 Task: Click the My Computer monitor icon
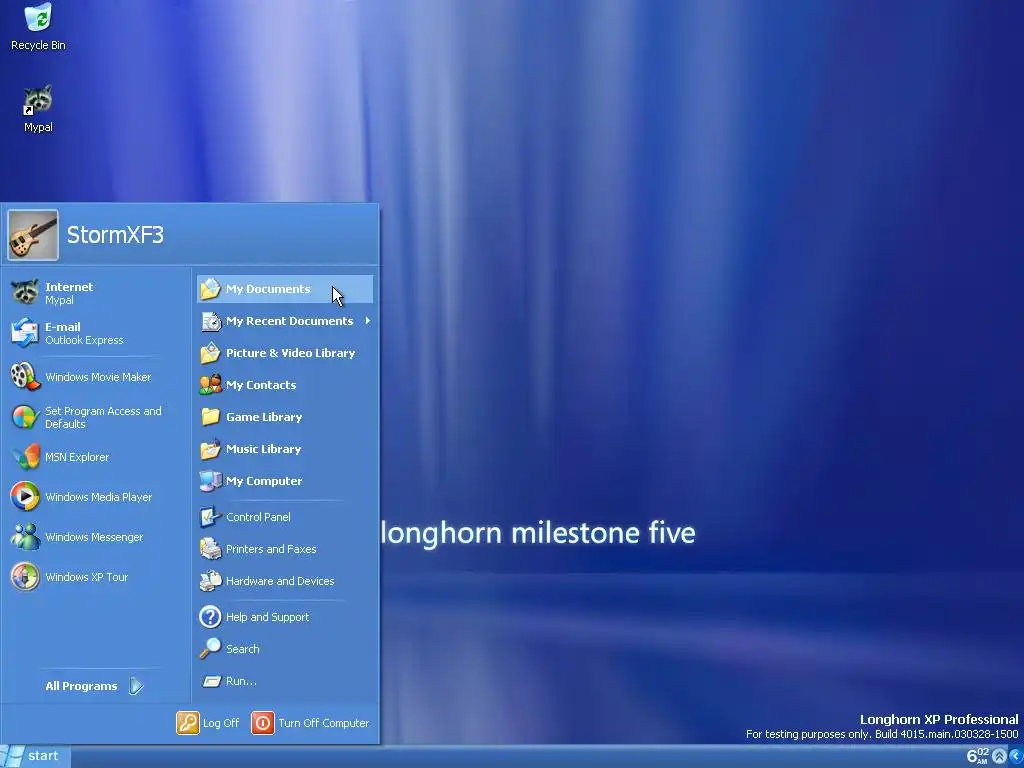(210, 481)
